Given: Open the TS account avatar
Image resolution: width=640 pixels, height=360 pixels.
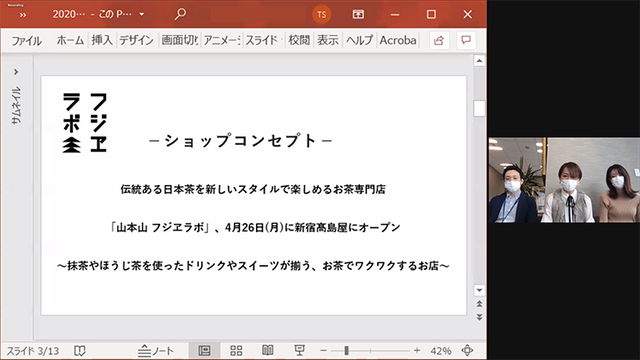Looking at the screenshot, I should point(322,15).
